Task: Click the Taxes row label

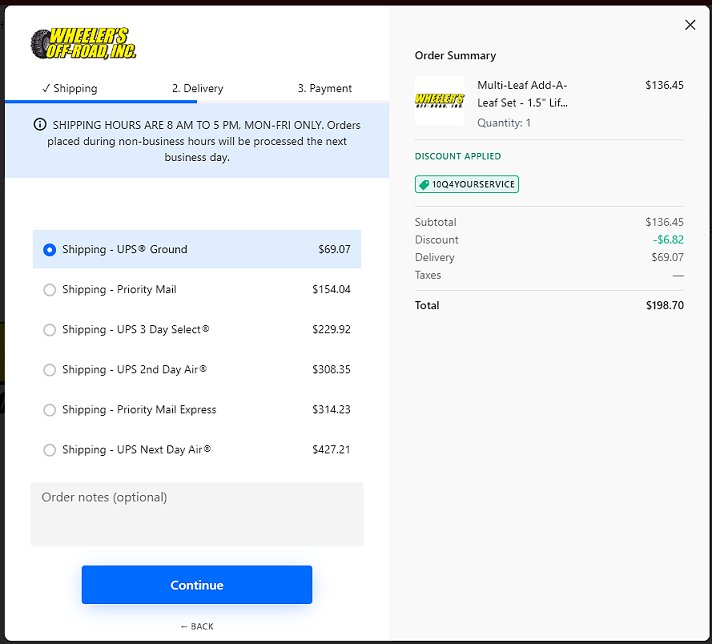Action: [x=428, y=275]
